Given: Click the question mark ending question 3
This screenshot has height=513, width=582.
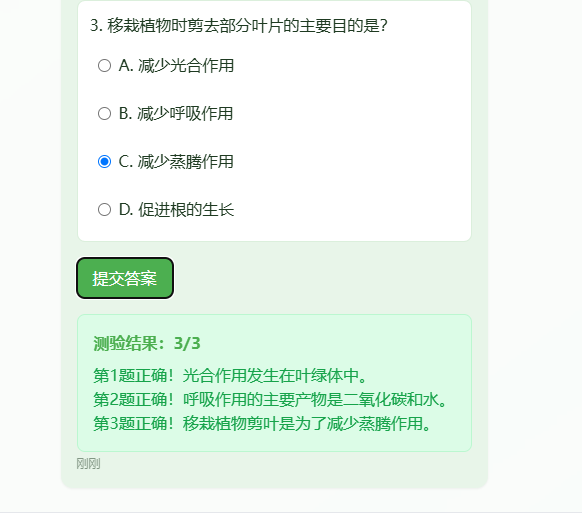Looking at the screenshot, I should 384,26.
